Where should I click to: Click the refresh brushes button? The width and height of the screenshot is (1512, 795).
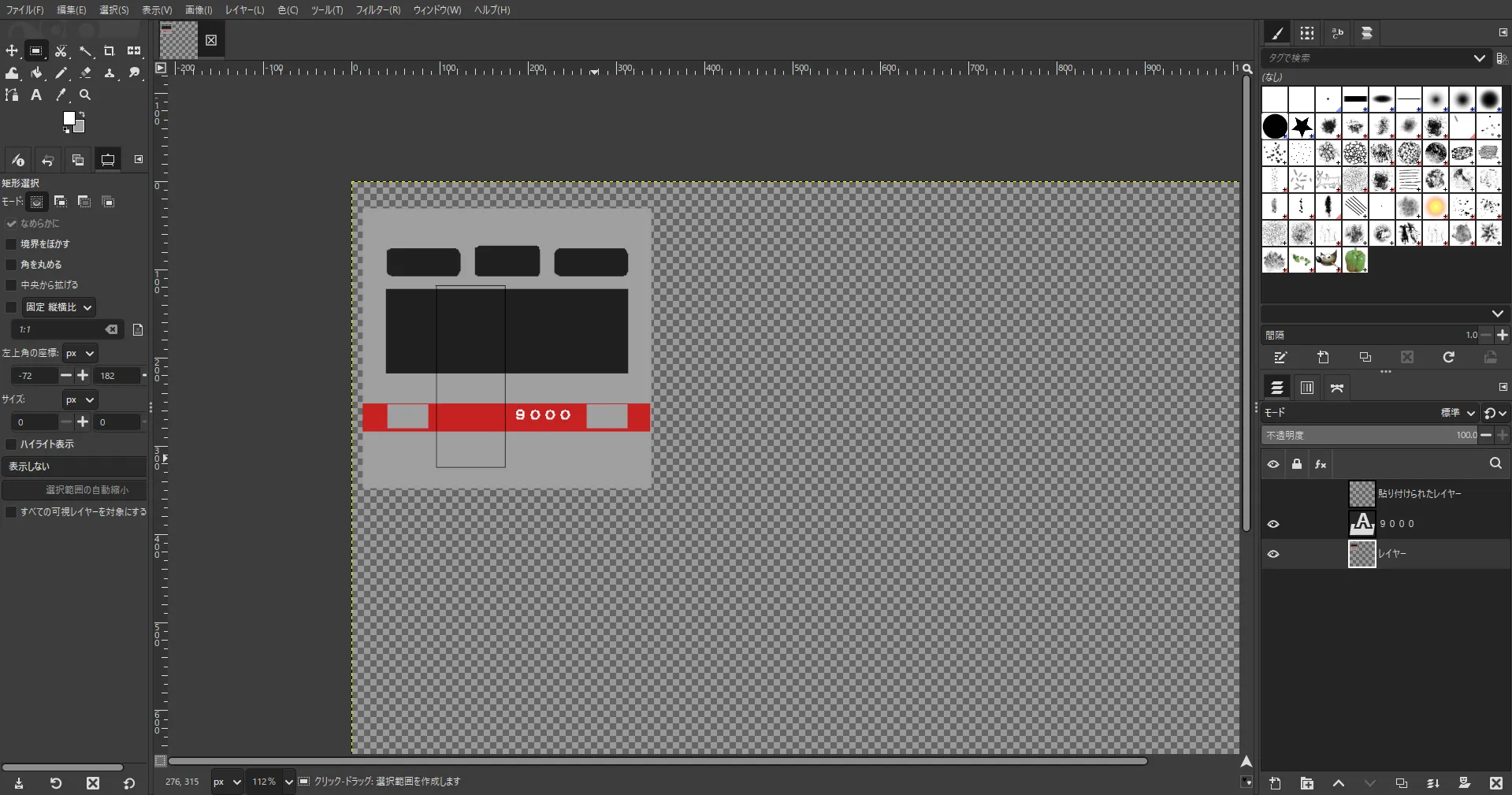pyautogui.click(x=1449, y=357)
